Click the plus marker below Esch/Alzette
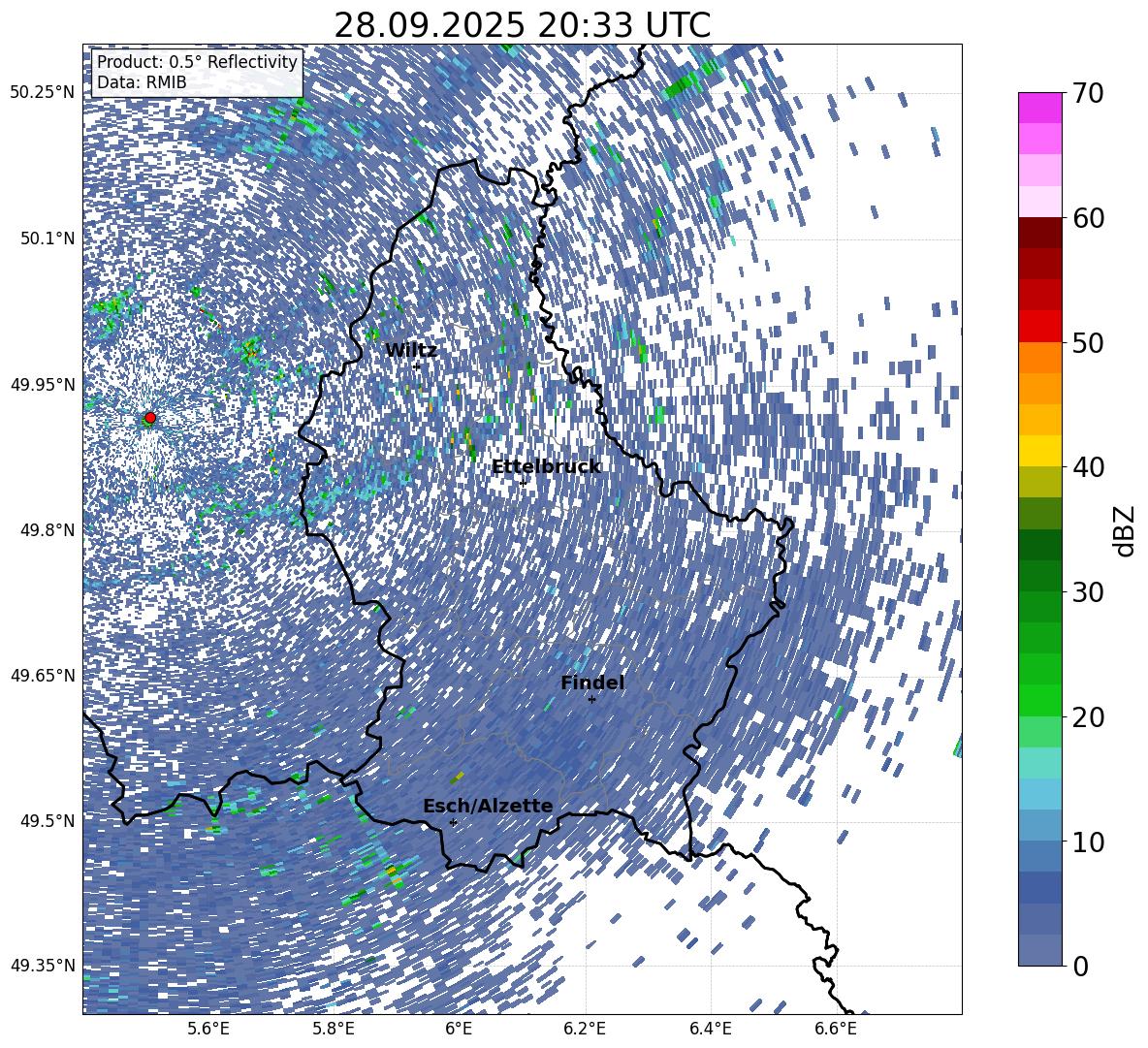1148x1048 pixels. click(x=453, y=822)
